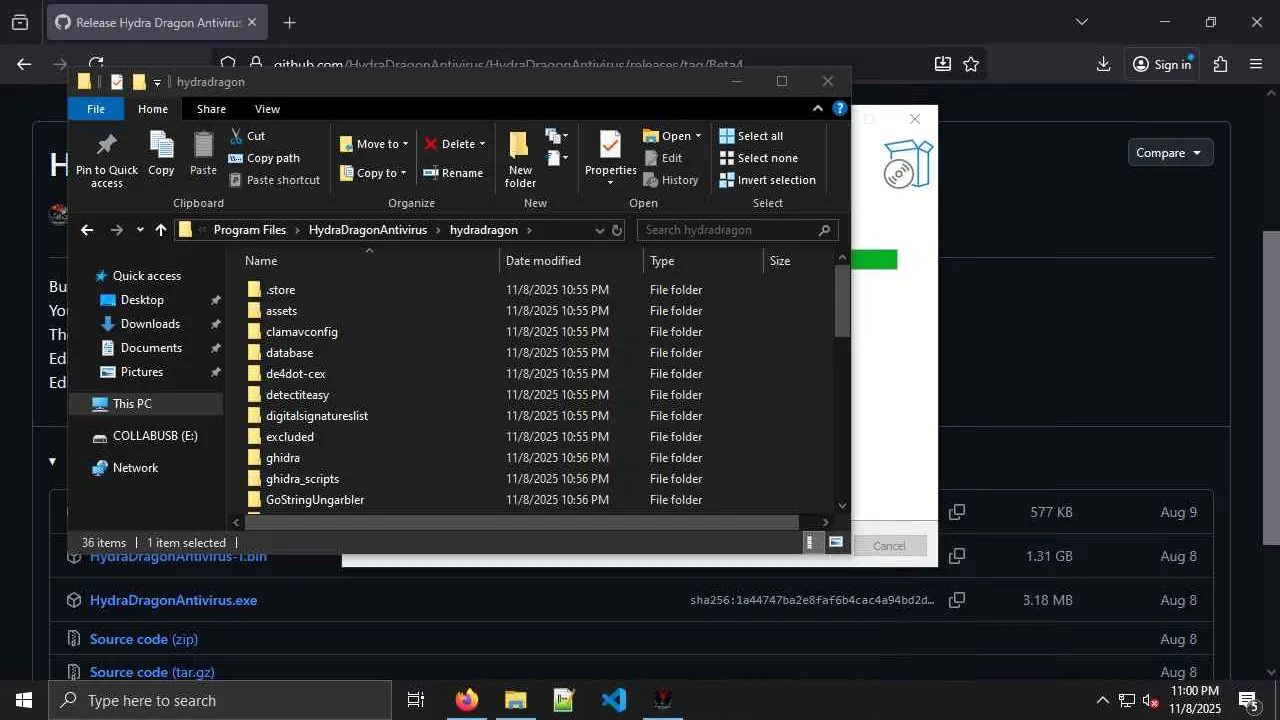
Task: Show file History from the ribbon
Action: [x=670, y=180]
